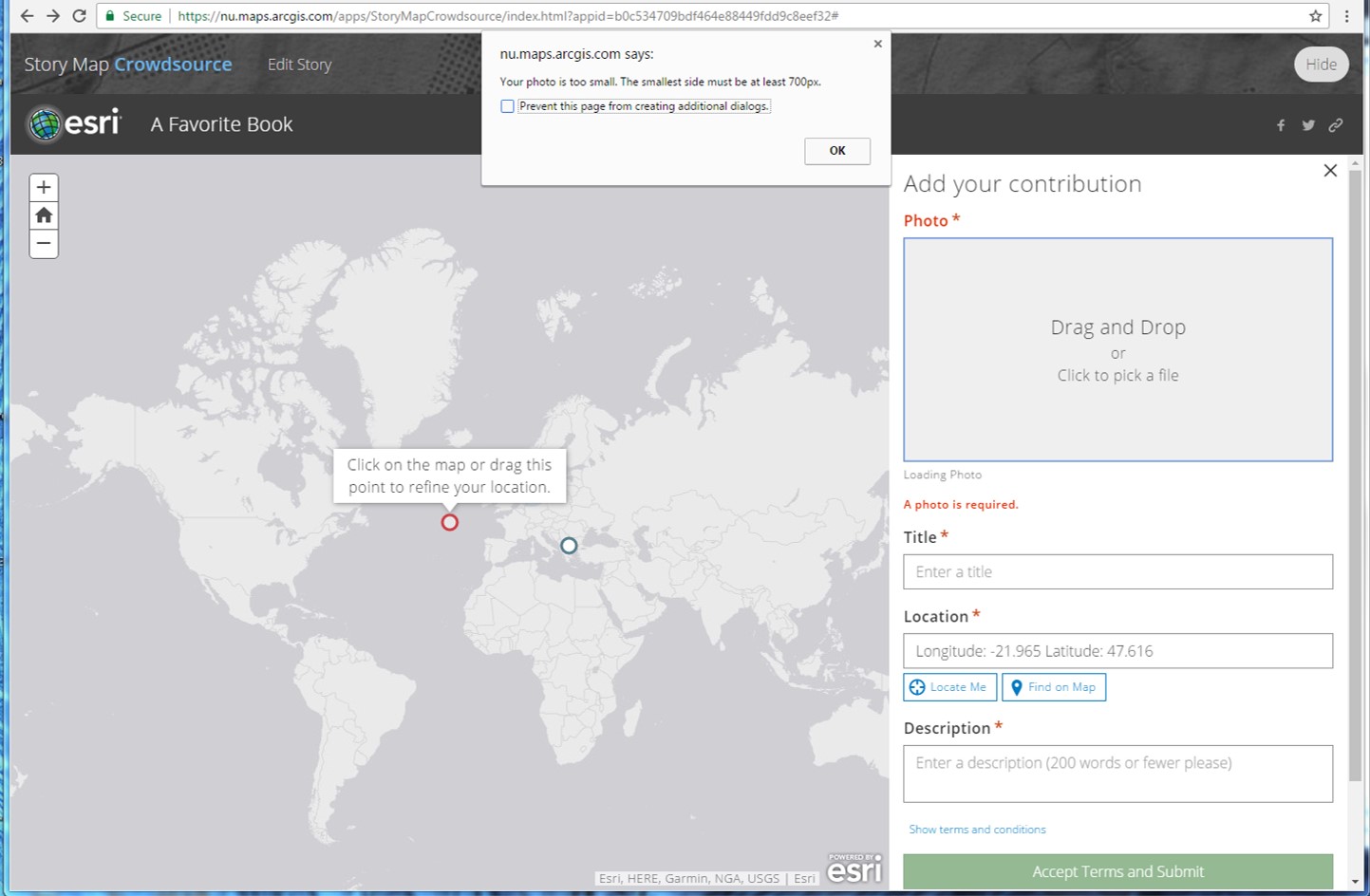Click the 'A Favorite Book' story title
The height and width of the screenshot is (896, 1370).
221,124
